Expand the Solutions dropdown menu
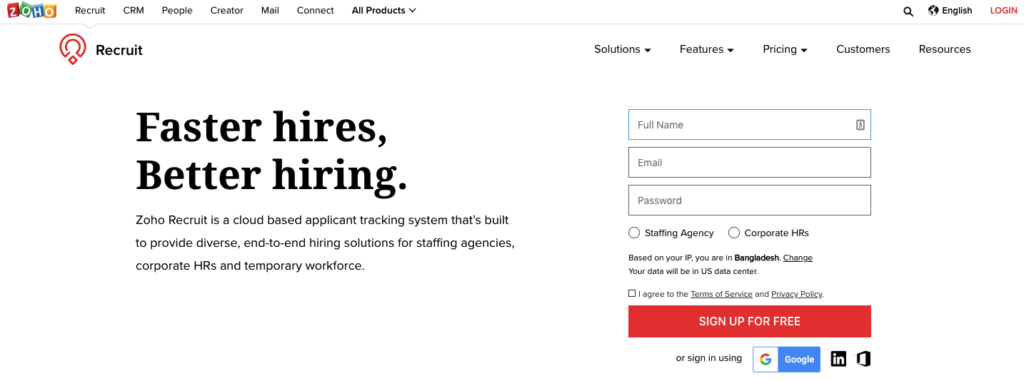Image resolution: width=1024 pixels, height=381 pixels. pos(622,50)
